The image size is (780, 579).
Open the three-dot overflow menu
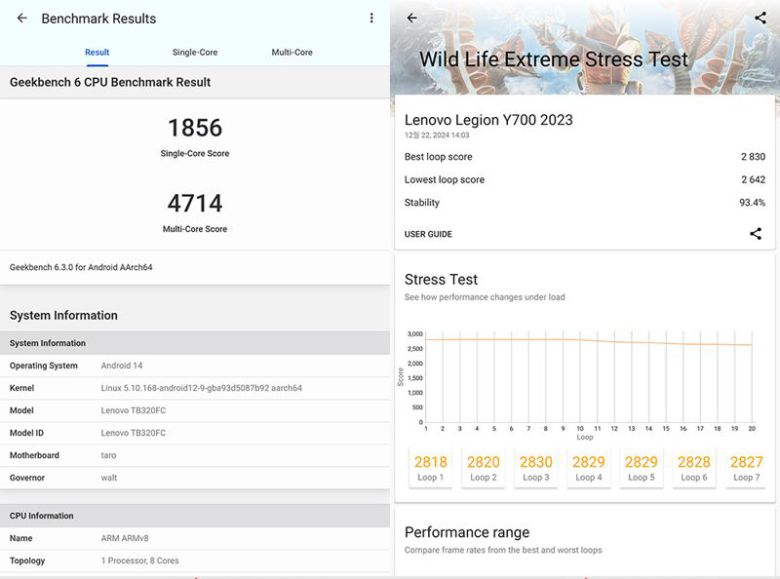pos(372,18)
